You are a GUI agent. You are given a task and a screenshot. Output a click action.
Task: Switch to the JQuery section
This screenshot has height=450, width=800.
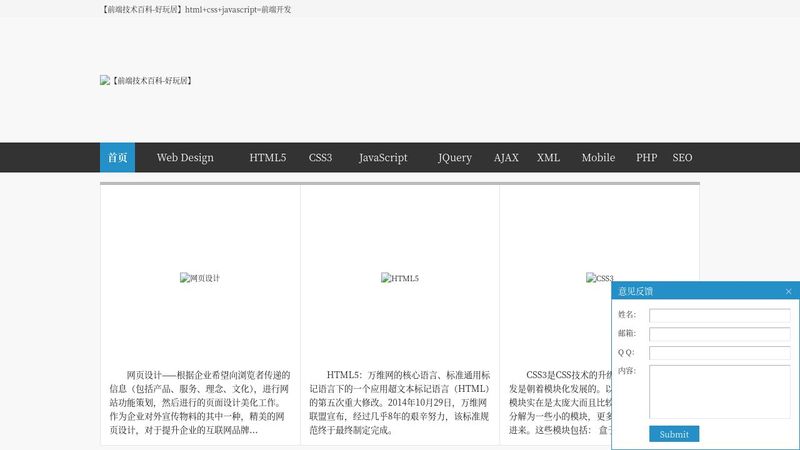pos(454,158)
